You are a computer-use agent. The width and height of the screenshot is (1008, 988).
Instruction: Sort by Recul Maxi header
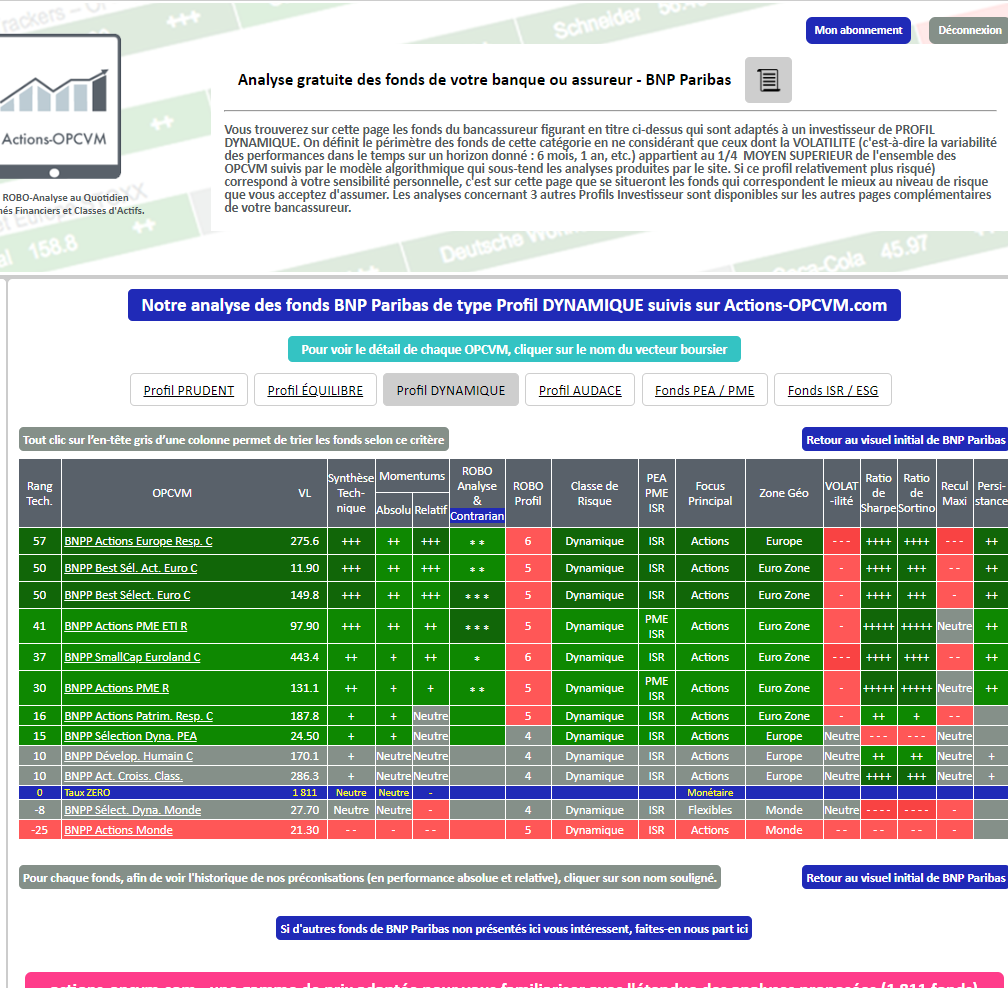point(954,493)
